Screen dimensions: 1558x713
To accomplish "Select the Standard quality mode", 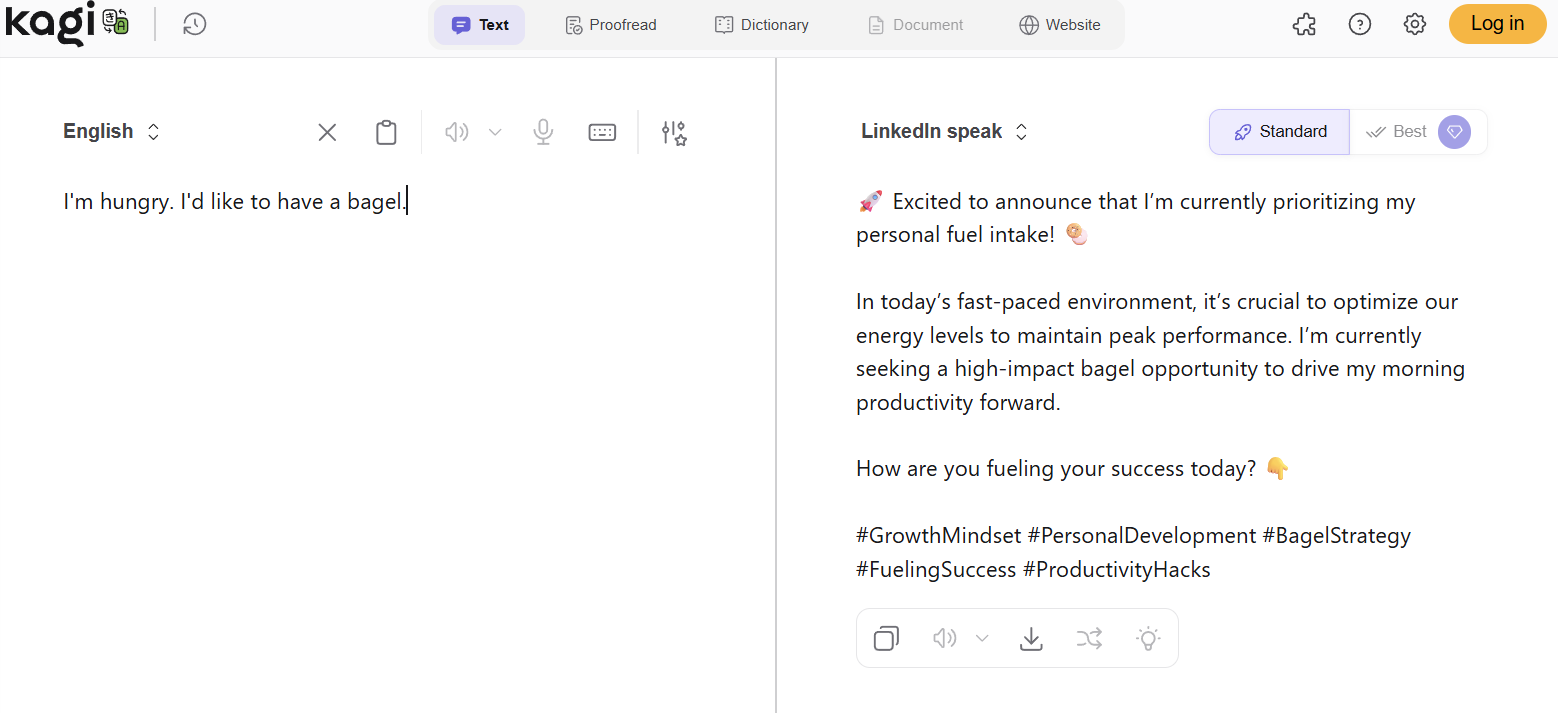I will (x=1280, y=132).
